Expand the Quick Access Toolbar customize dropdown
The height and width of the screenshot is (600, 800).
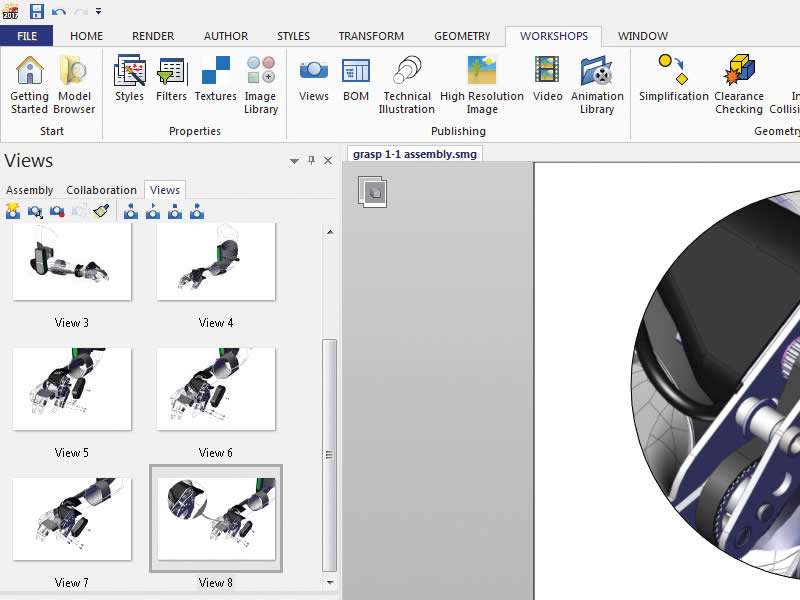98,11
